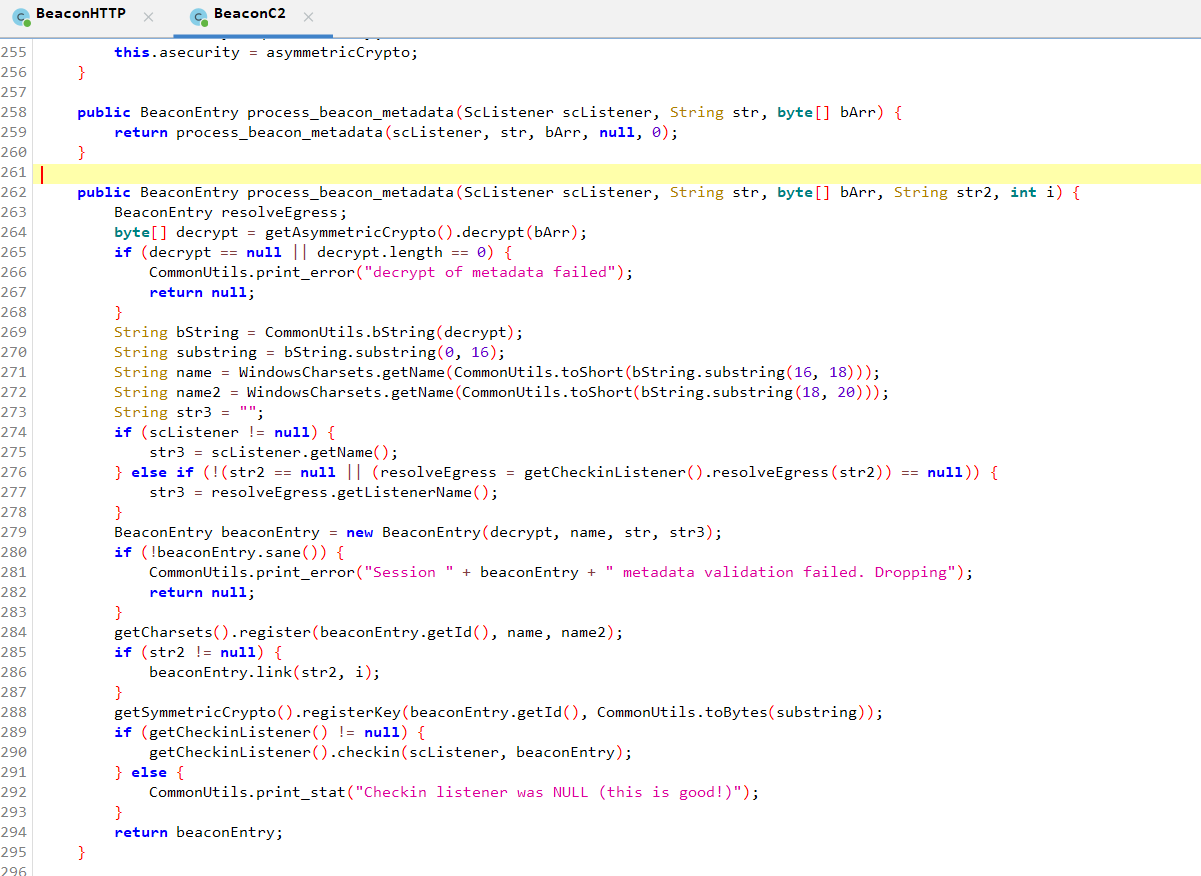Click "getCharsets" on line 284
Viewport: 1201px width, 876px height.
tap(163, 632)
